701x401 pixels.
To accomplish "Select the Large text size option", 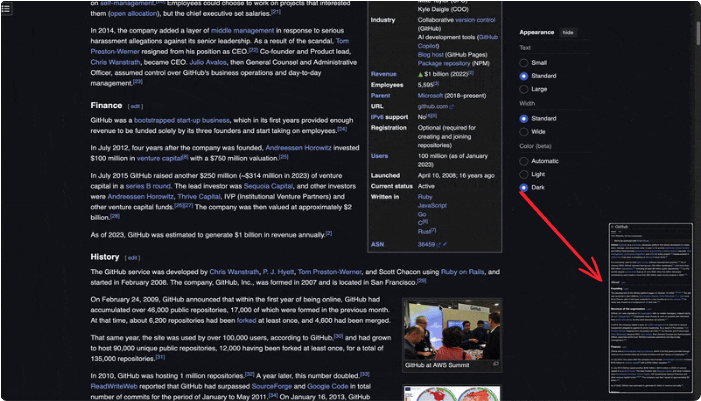I will pos(524,89).
